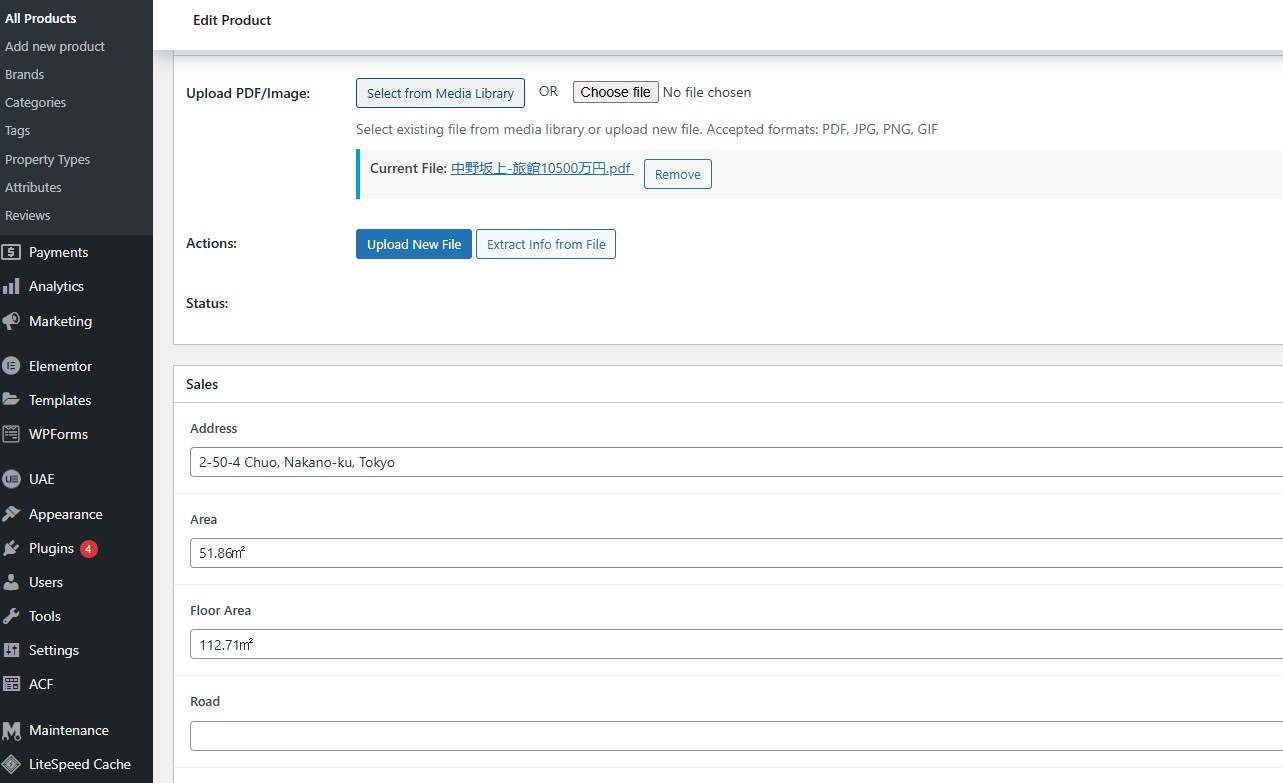Open Analytics via its bar chart icon

click(11, 286)
